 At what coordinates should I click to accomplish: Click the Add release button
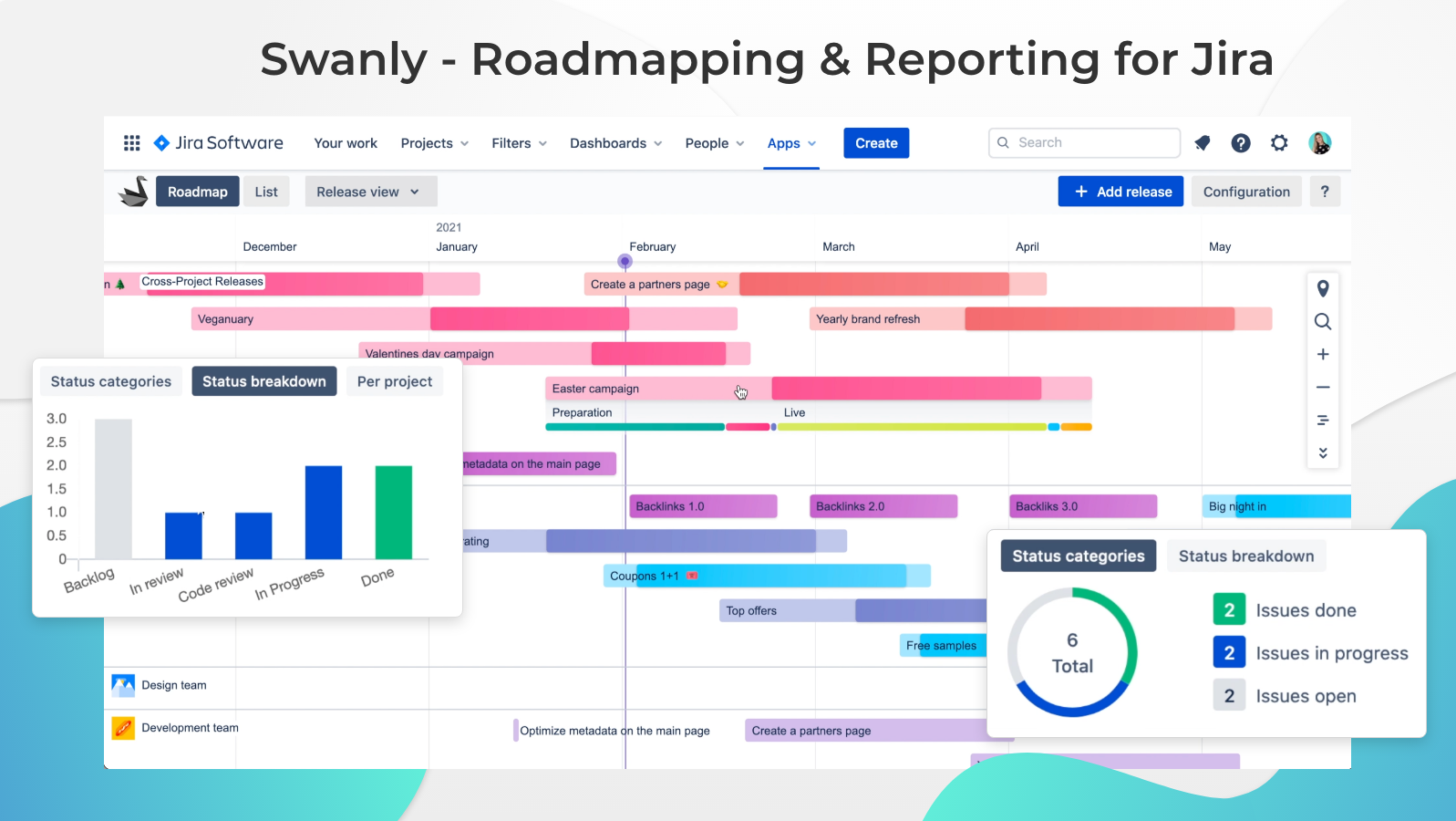coord(1121,192)
